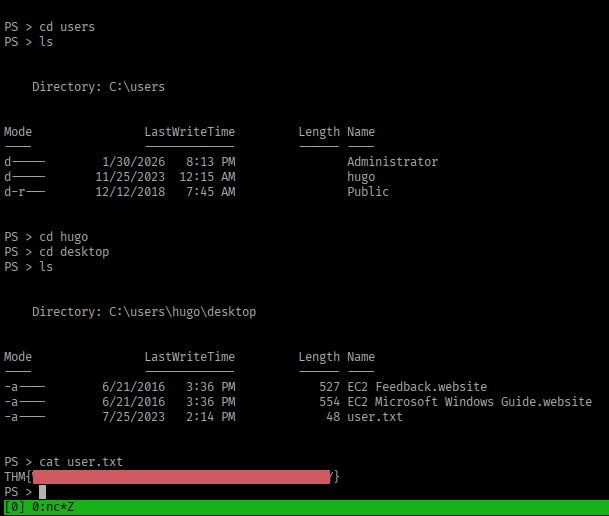Click the user.txt file name in the listing
The height and width of the screenshot is (516, 609).
[375, 417]
